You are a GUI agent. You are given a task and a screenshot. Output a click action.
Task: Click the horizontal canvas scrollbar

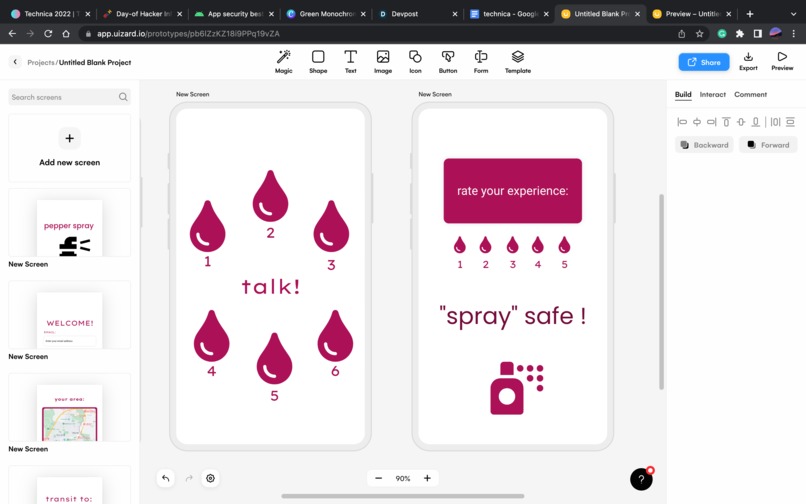coord(402,496)
